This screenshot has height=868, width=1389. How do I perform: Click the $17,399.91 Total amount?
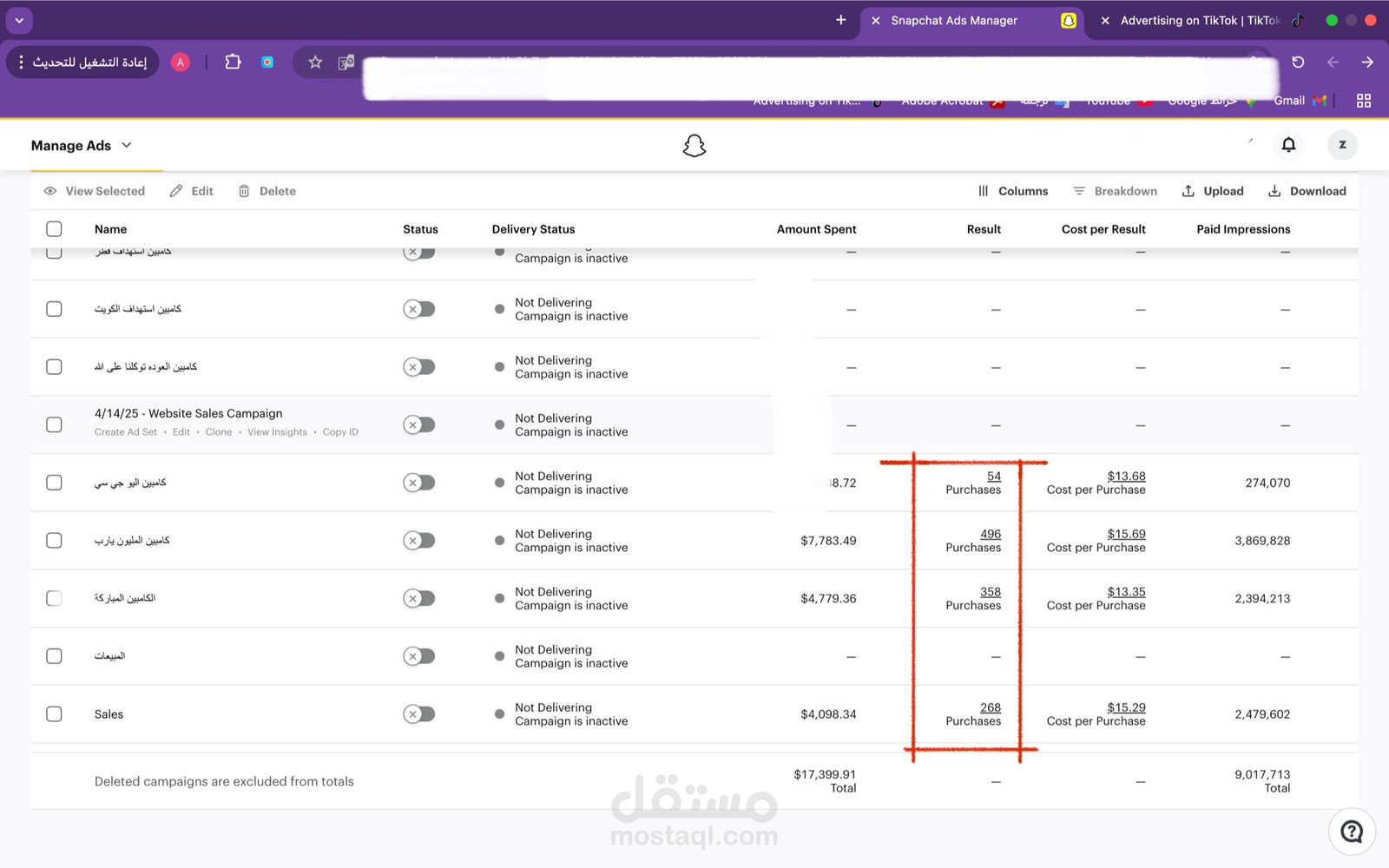[825, 774]
